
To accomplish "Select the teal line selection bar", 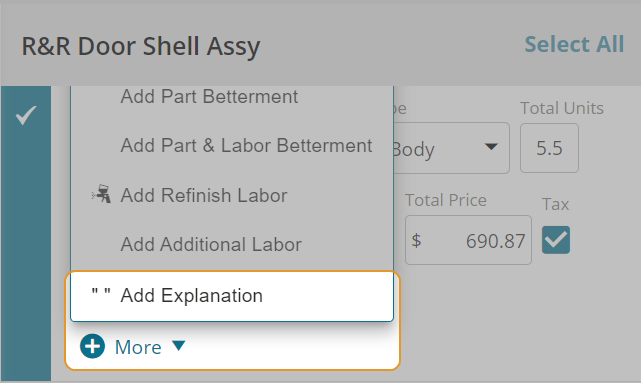I will click(26, 233).
